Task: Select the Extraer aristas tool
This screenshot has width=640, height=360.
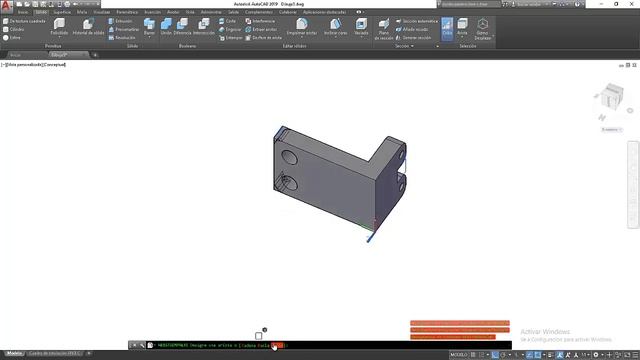Action: click(261, 29)
